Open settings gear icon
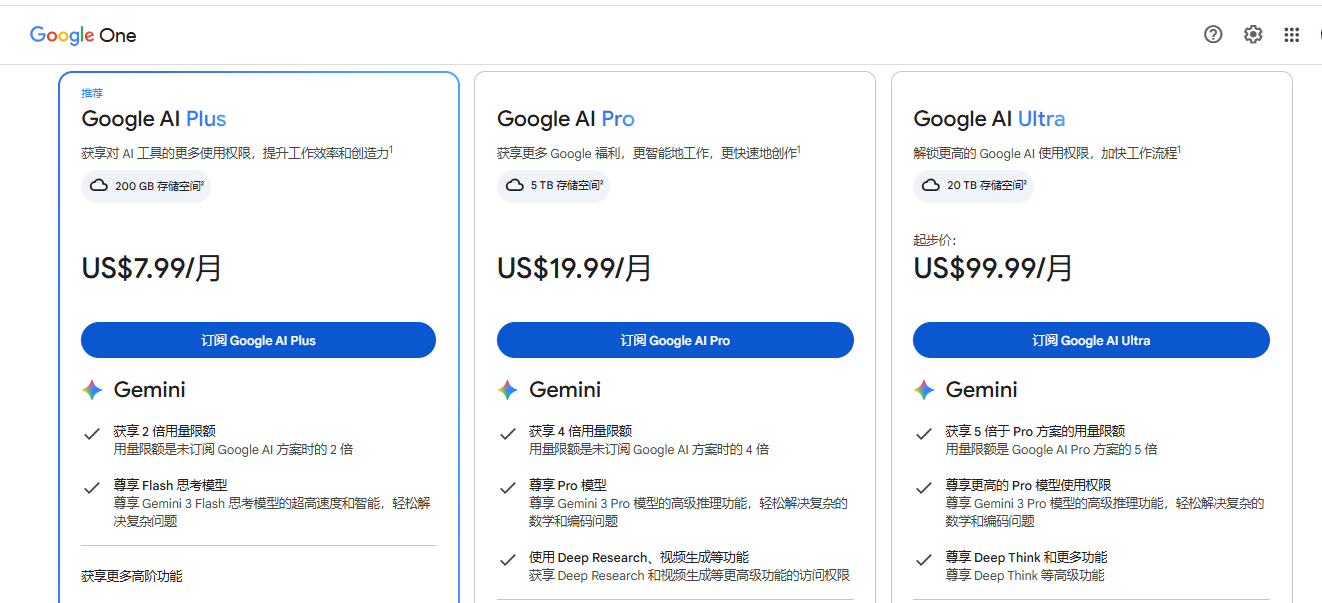1322x603 pixels. pos(1253,35)
